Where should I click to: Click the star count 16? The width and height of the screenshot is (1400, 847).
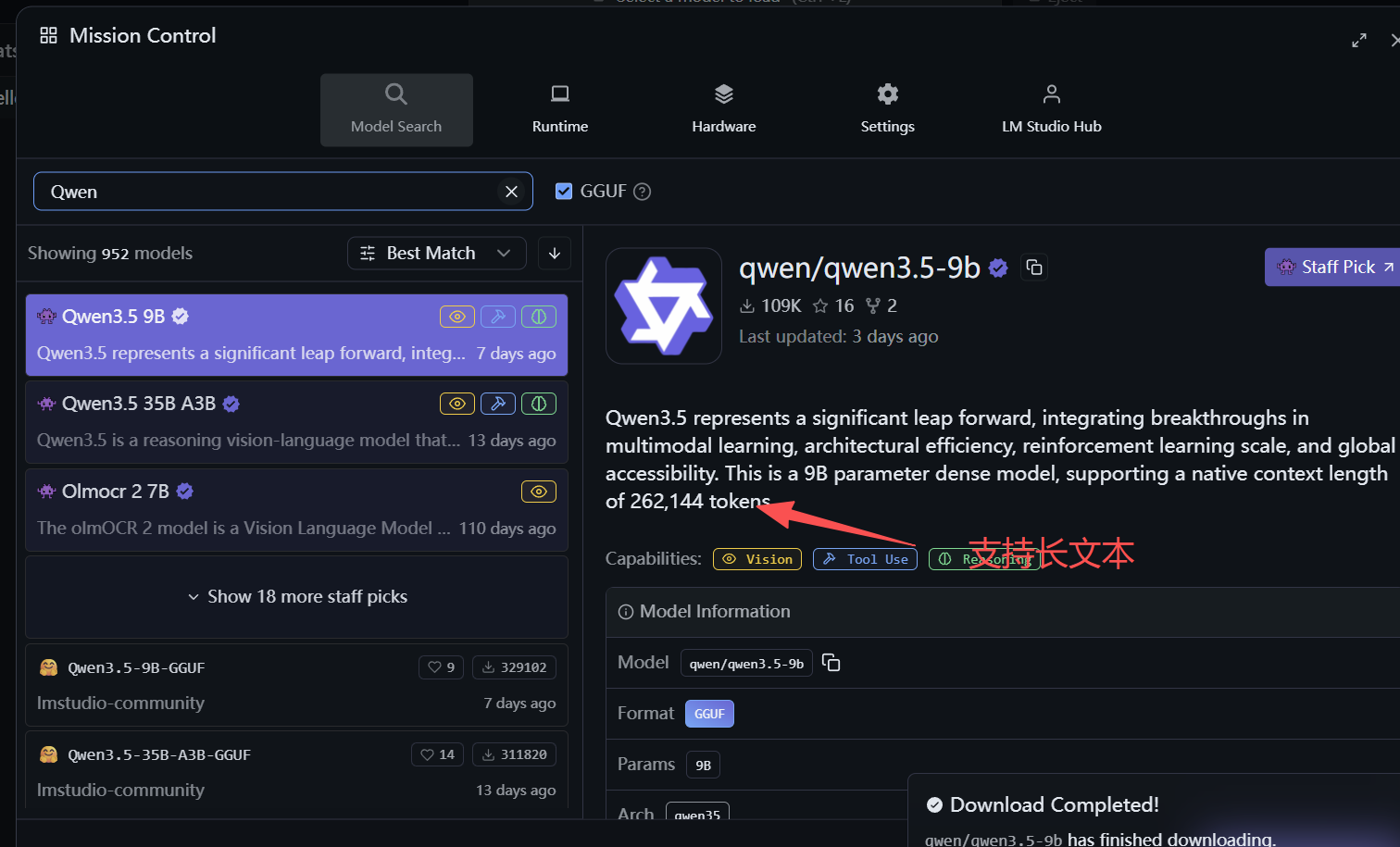(833, 305)
